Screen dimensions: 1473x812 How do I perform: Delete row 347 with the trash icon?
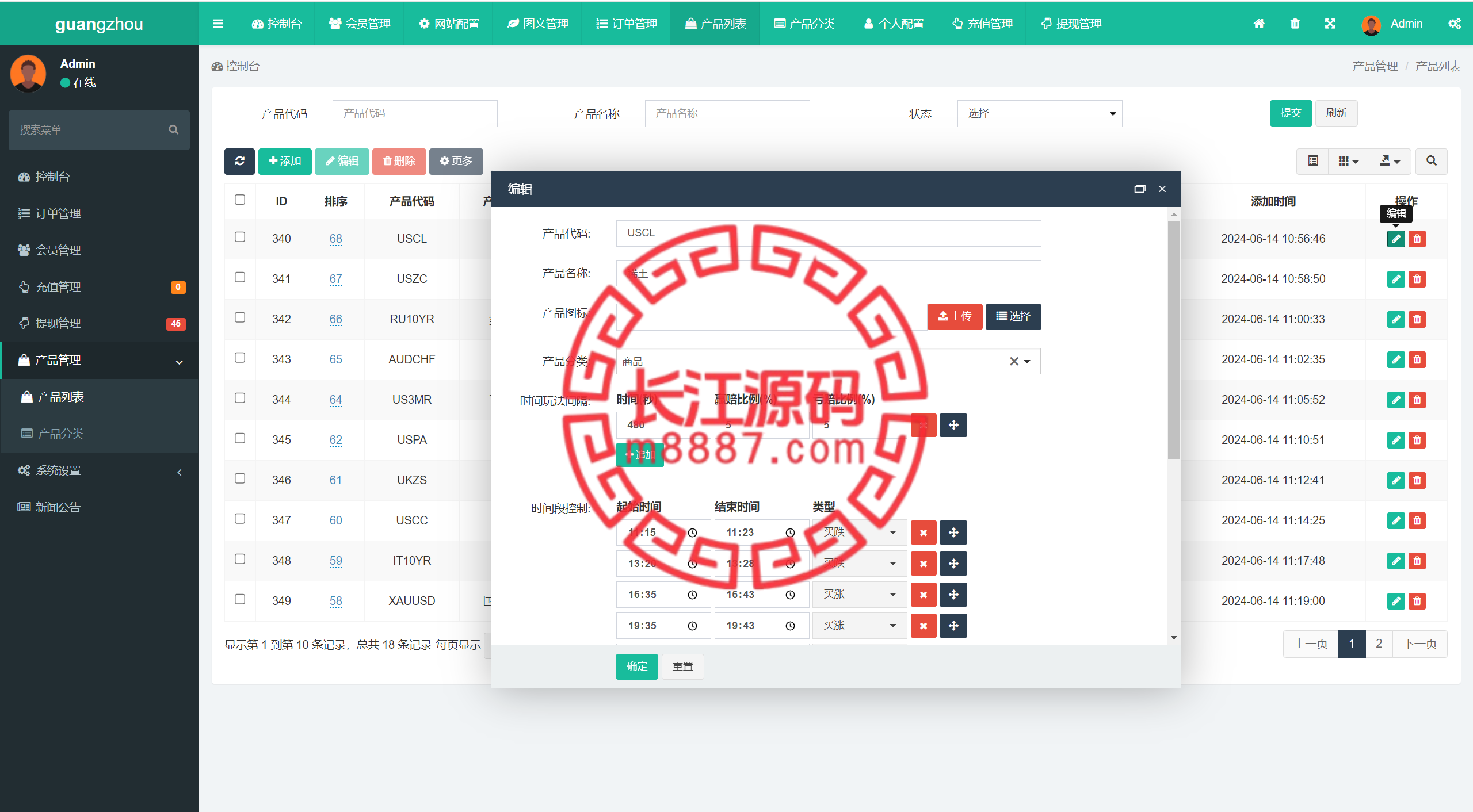[x=1417, y=520]
